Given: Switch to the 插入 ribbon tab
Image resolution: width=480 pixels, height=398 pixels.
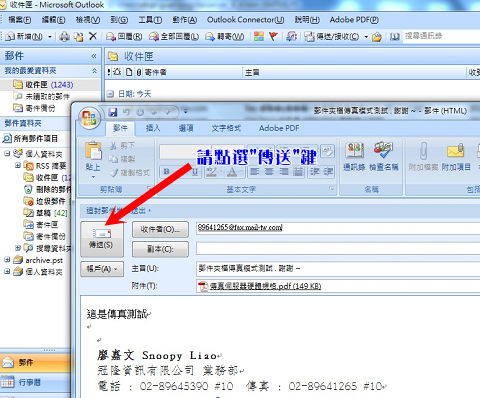Looking at the screenshot, I should (153, 128).
